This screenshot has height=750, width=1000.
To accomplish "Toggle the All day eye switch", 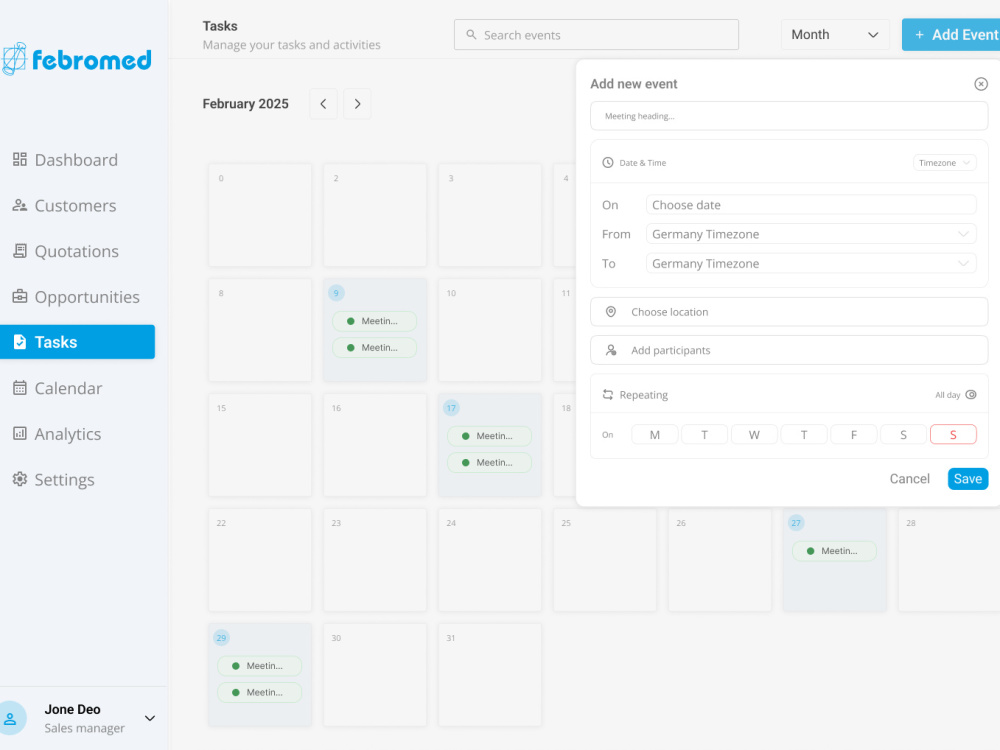I will [971, 395].
